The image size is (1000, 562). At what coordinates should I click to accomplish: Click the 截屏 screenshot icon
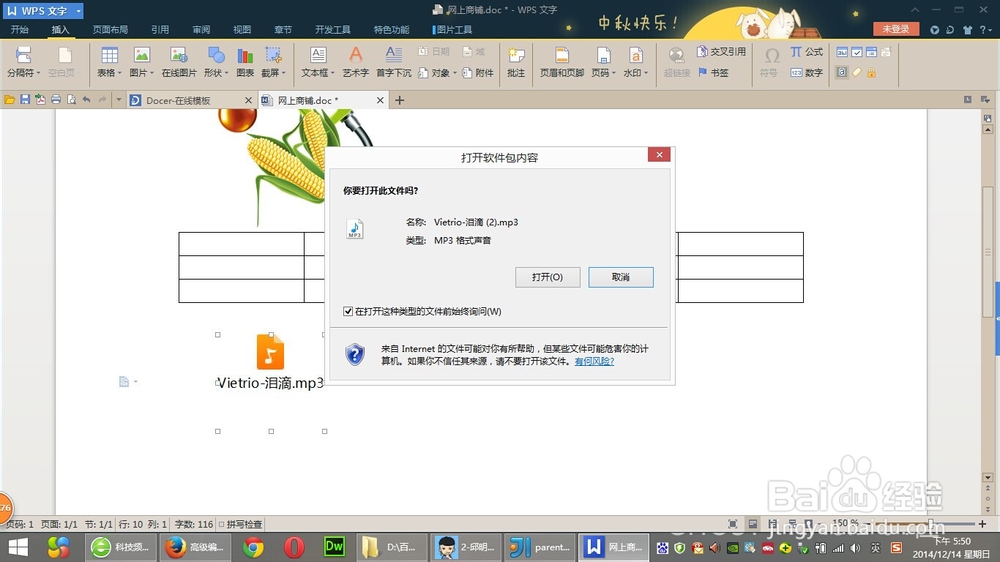(x=273, y=55)
